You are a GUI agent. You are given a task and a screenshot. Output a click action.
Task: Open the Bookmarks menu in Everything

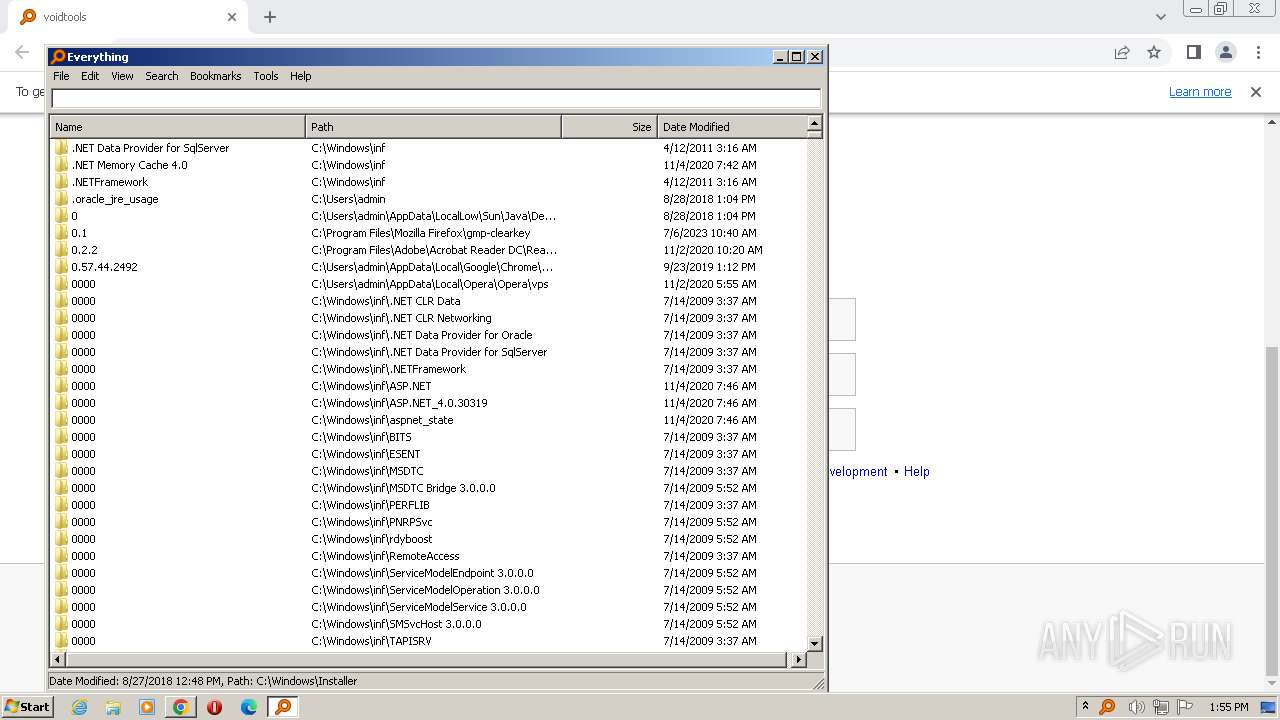[x=215, y=76]
